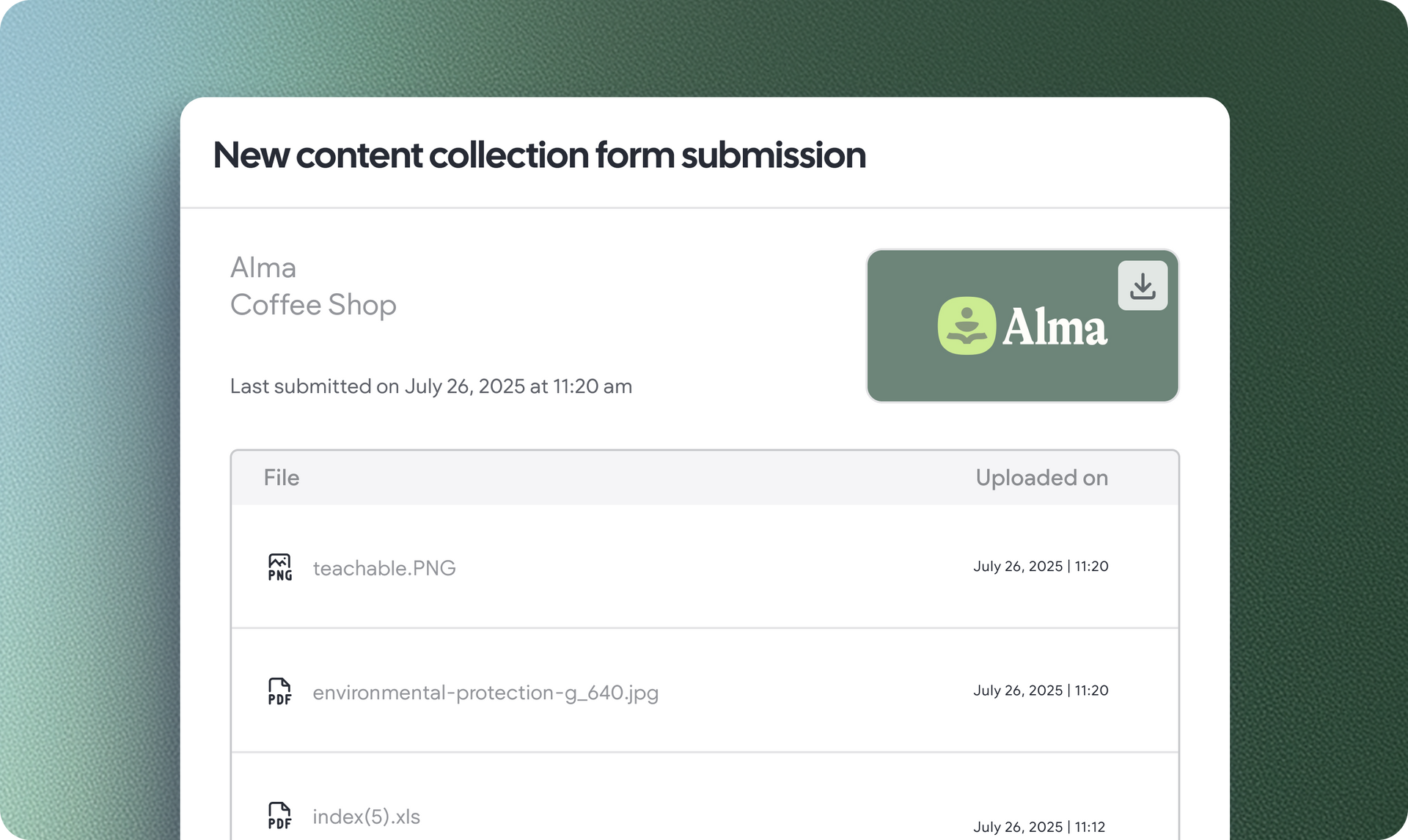Screen dimensions: 1408x840
Task: Click the Uploaded on column header
Action: tap(1041, 478)
